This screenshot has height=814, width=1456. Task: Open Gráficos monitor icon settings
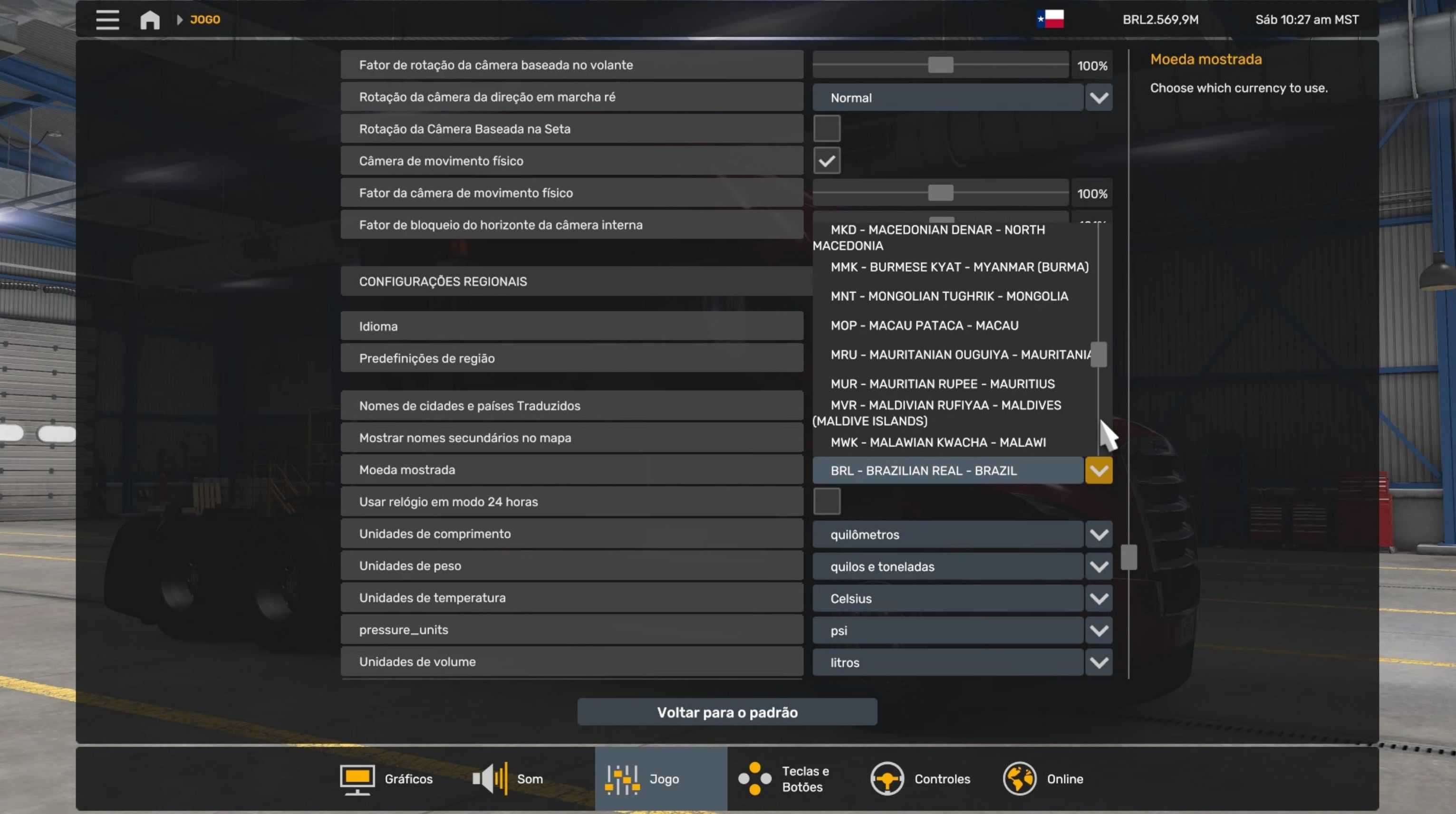357,779
